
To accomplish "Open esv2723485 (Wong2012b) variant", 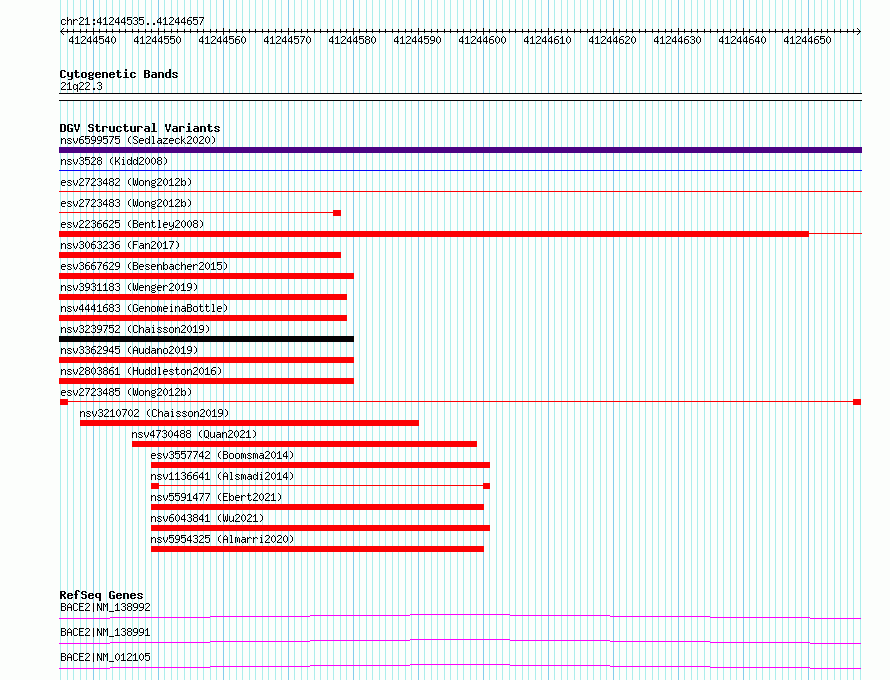I will pos(126,392).
